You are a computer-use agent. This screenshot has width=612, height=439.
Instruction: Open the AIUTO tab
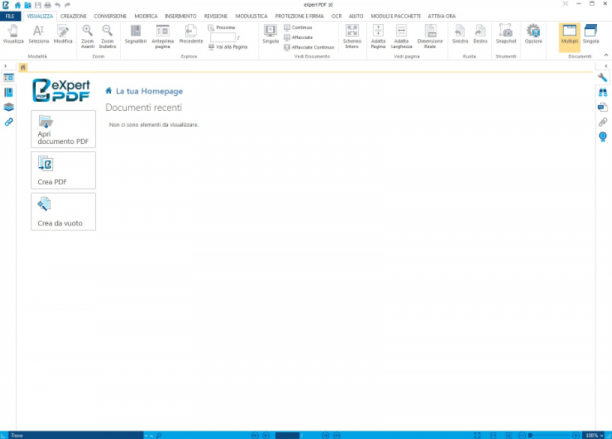(356, 16)
